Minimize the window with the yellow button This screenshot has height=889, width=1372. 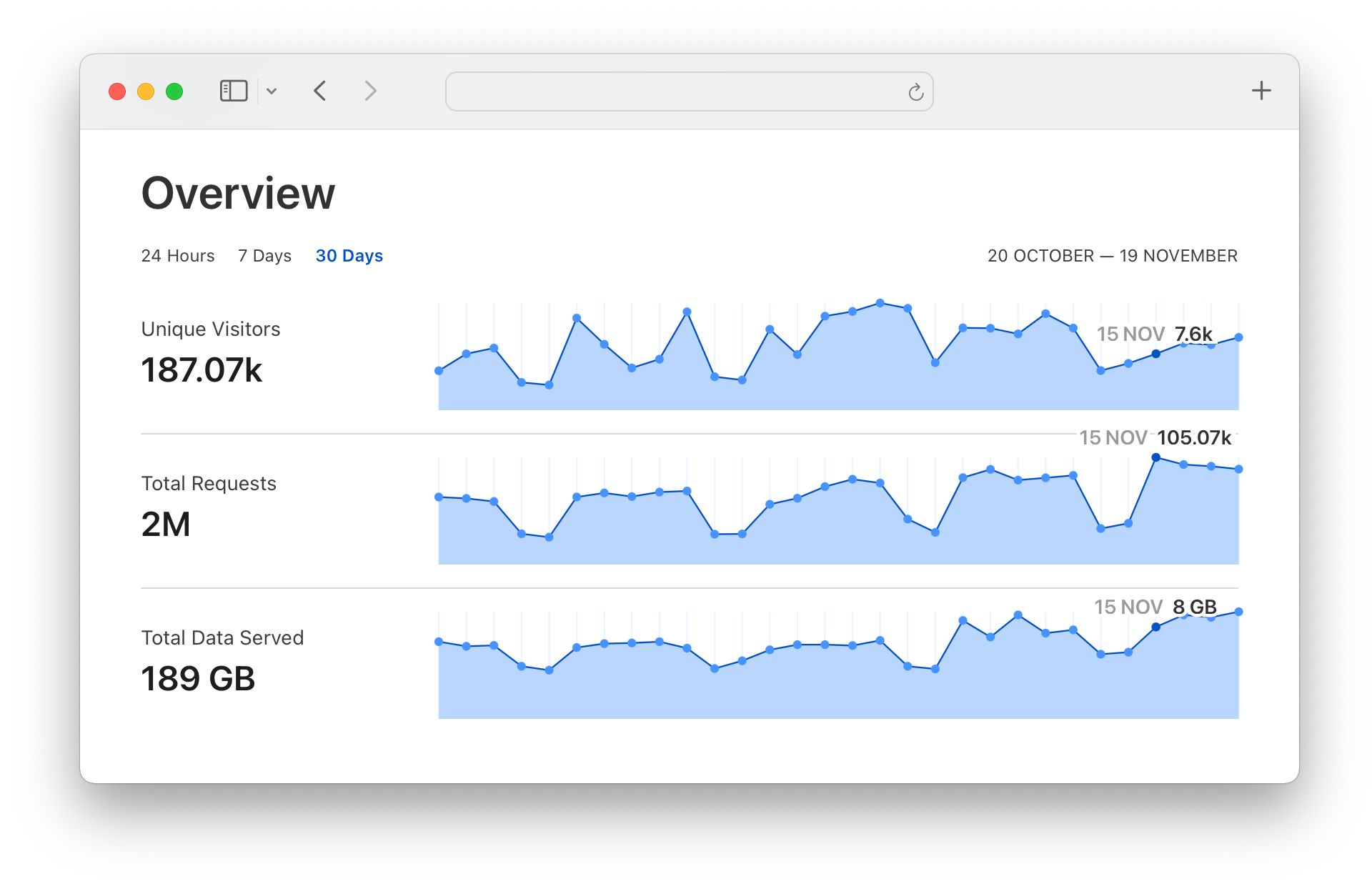[x=146, y=91]
